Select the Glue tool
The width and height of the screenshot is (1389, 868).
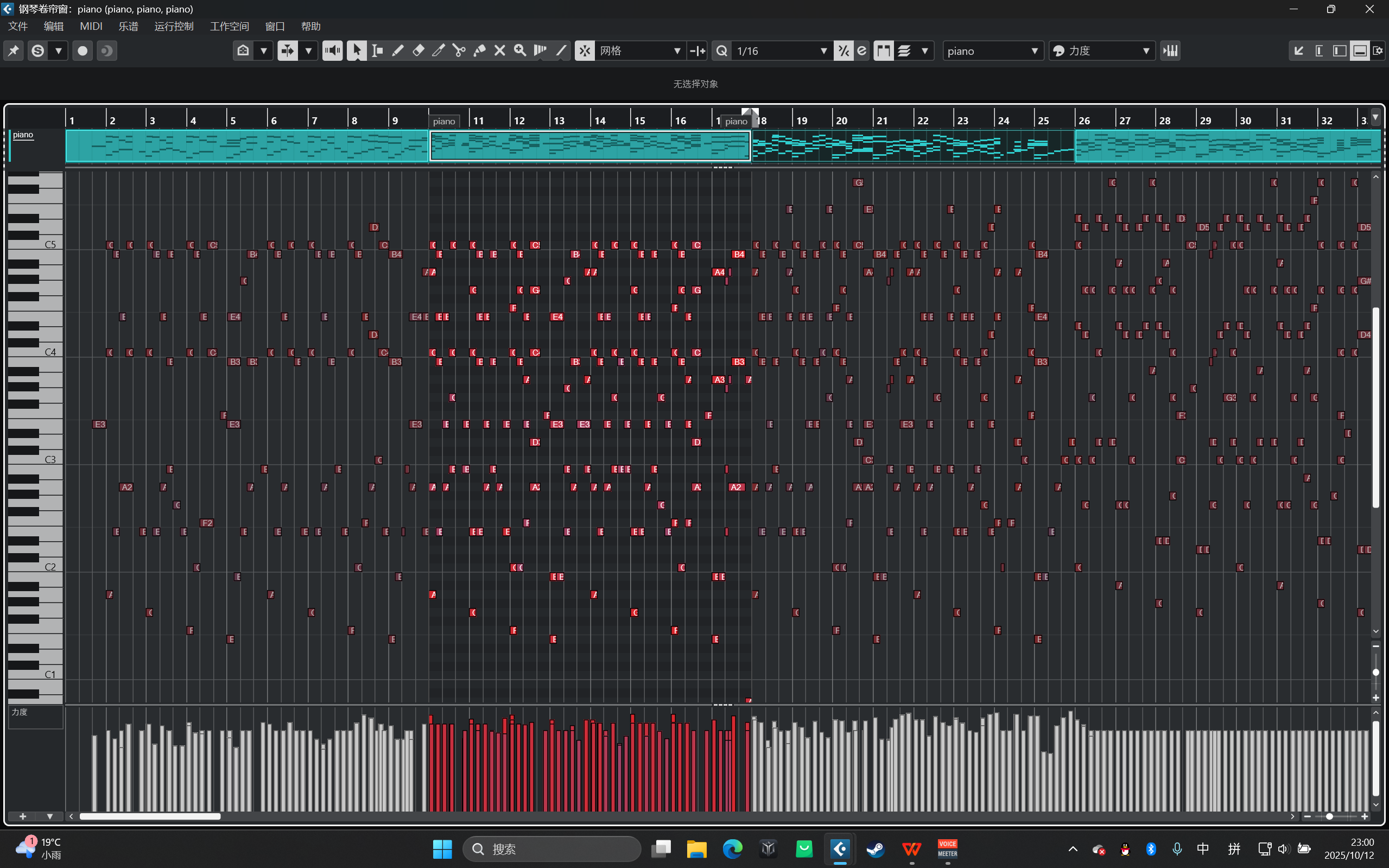(479, 50)
